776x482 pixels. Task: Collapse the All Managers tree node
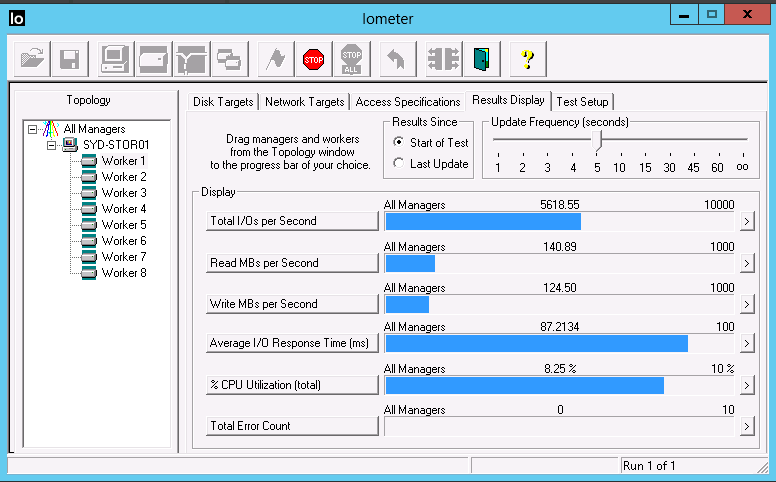click(x=32, y=129)
